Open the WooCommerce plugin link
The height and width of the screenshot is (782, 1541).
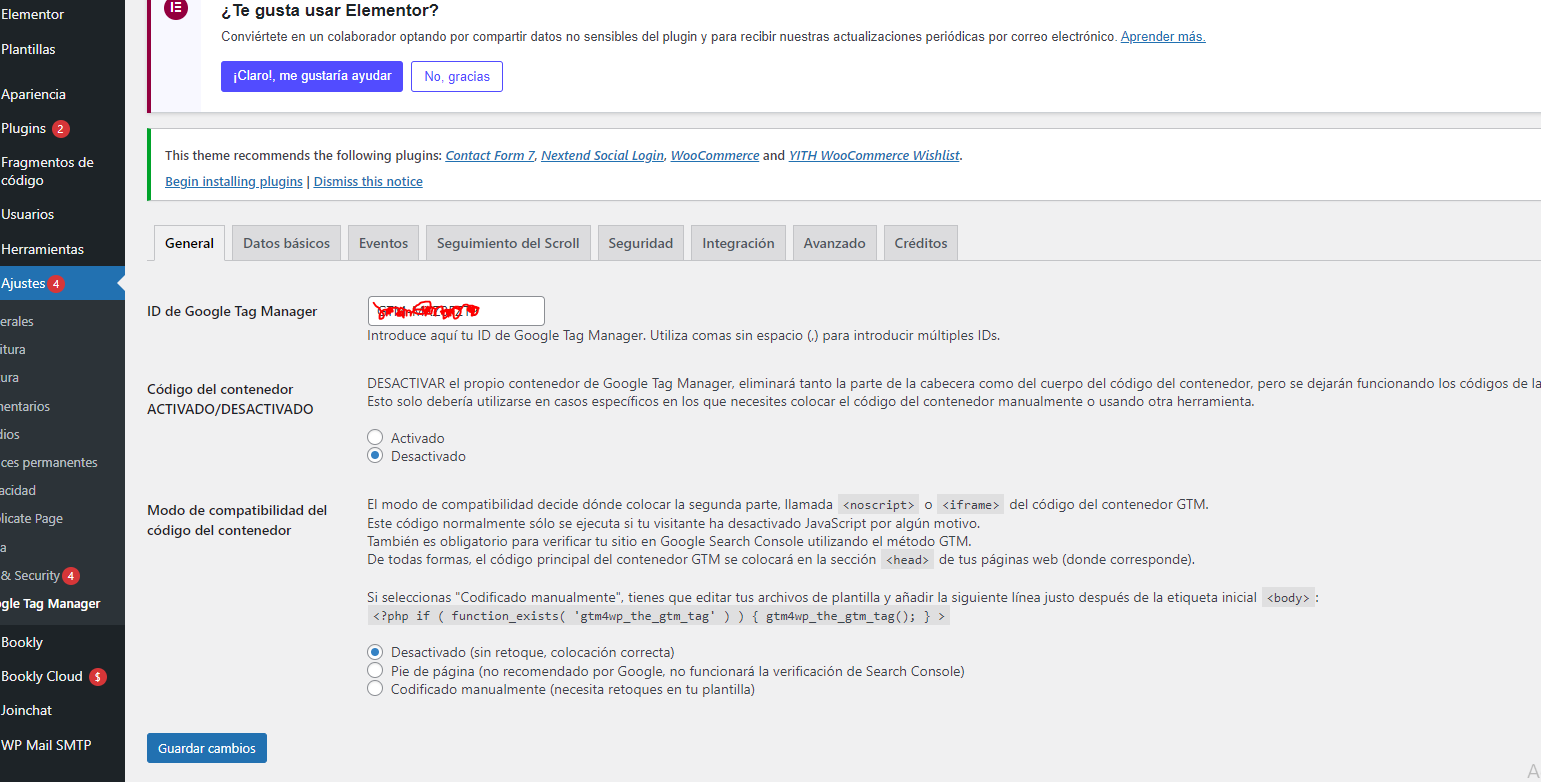[x=715, y=155]
